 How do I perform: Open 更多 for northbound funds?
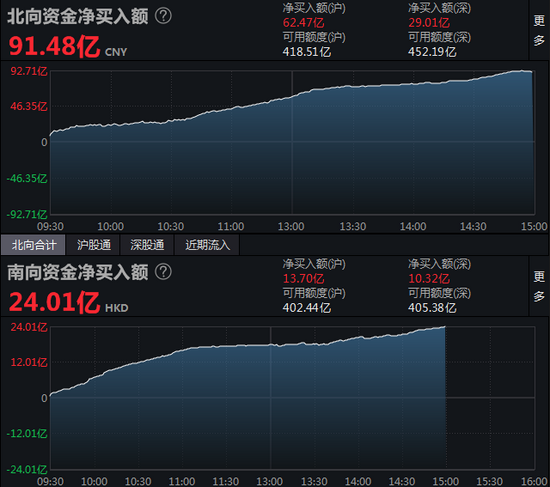tap(539, 30)
